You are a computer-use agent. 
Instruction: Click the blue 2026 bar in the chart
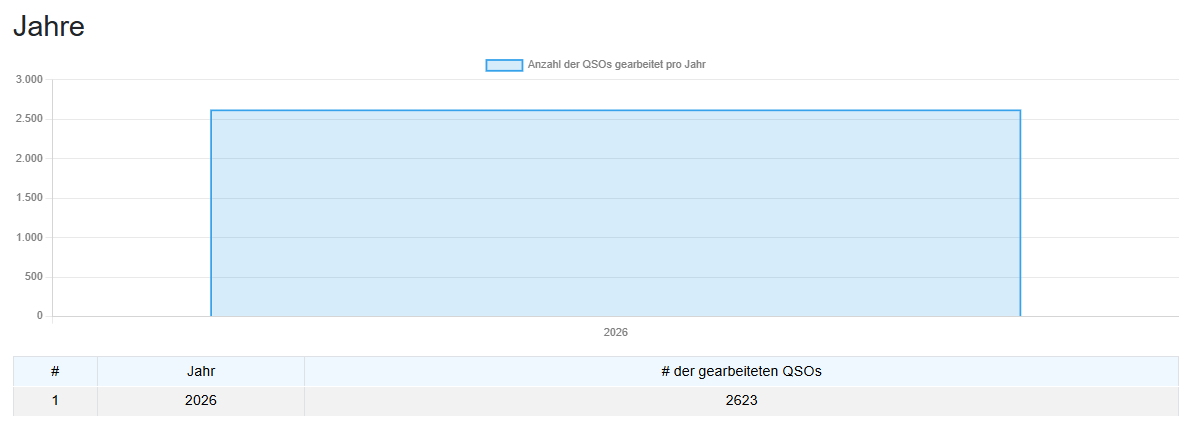[615, 213]
